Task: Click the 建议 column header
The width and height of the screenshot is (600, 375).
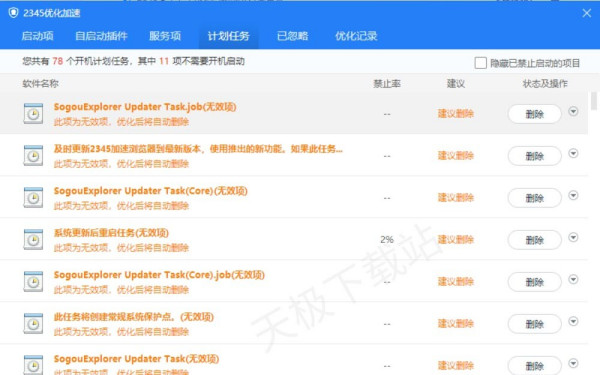Action: [x=456, y=83]
